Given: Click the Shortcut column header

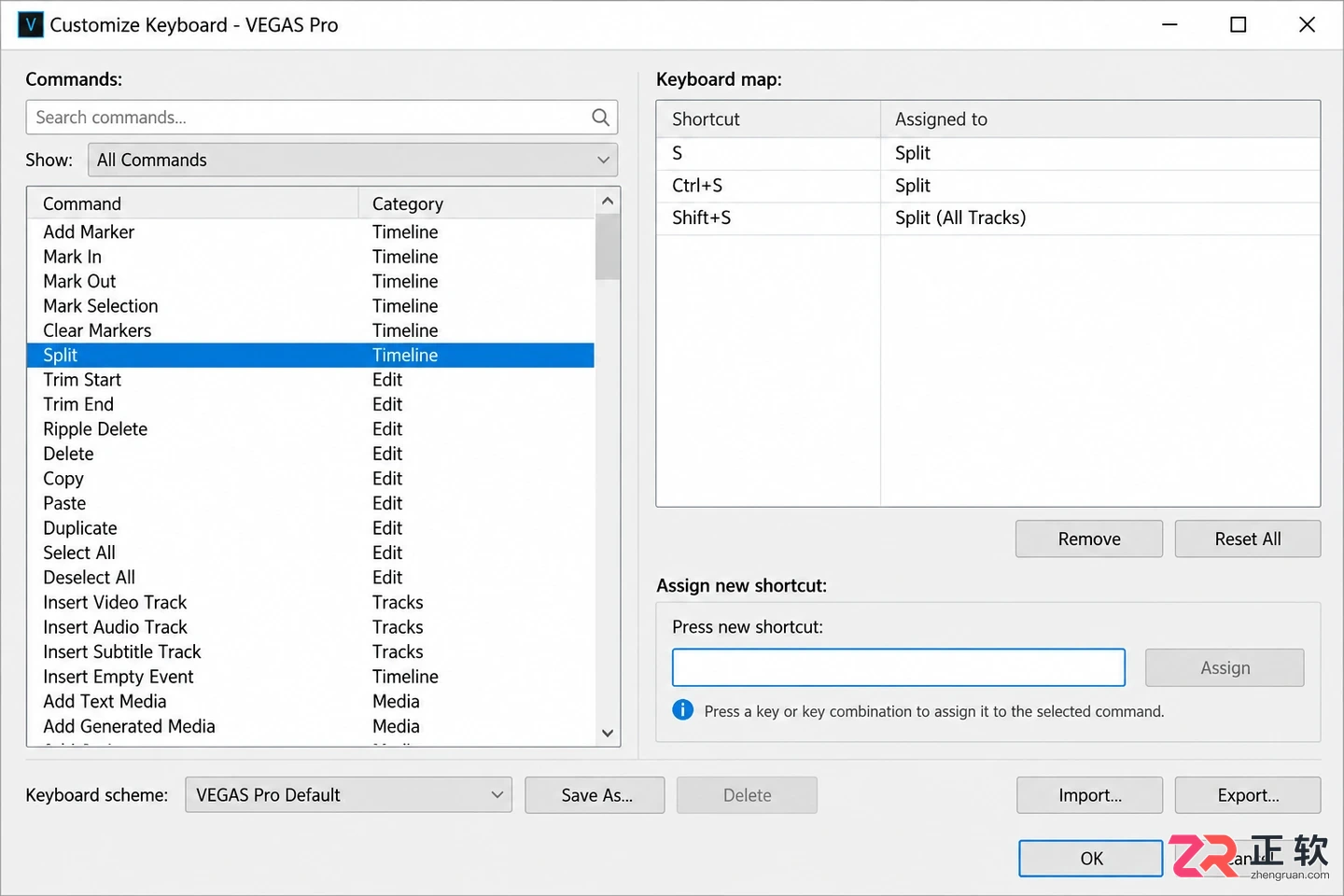Looking at the screenshot, I should (x=769, y=119).
